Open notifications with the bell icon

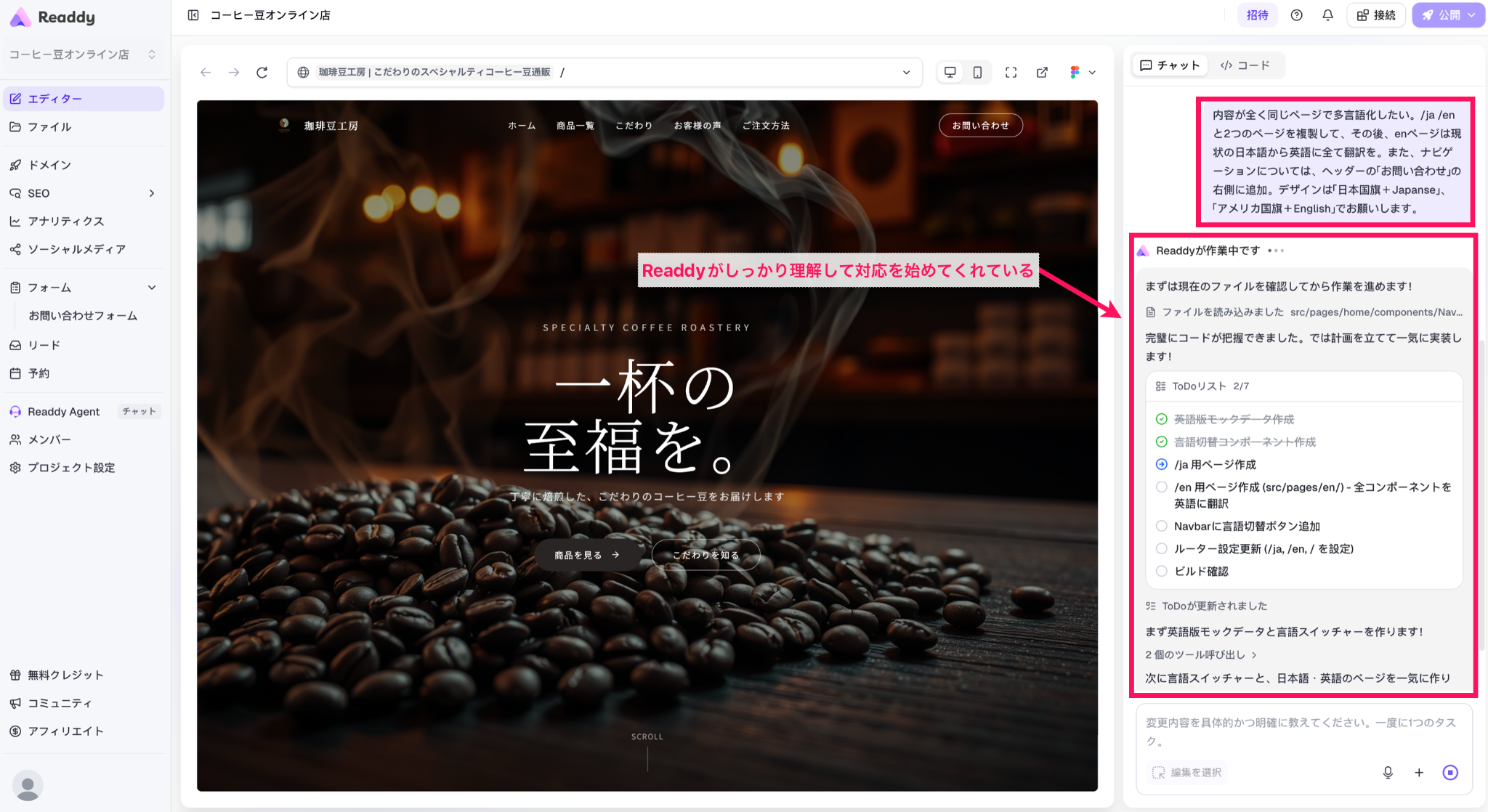(1327, 15)
